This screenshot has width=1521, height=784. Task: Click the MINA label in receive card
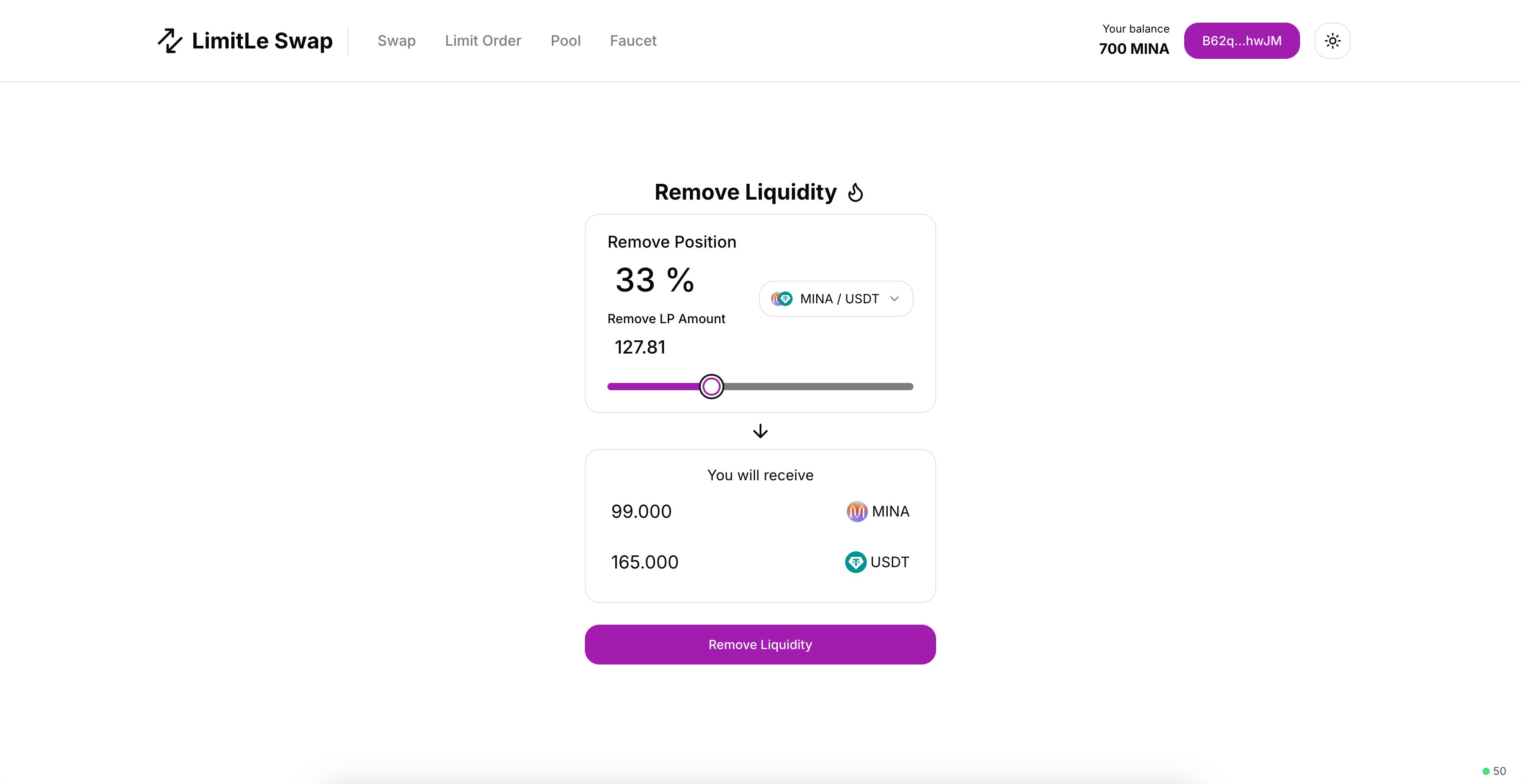pos(890,511)
